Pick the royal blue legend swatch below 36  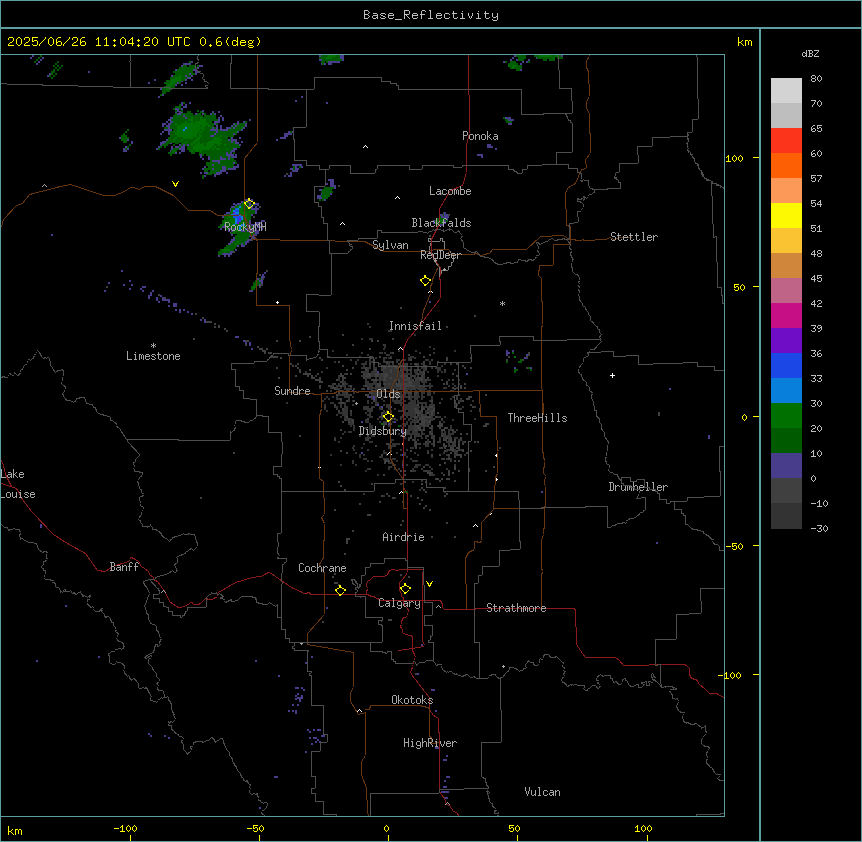click(786, 365)
